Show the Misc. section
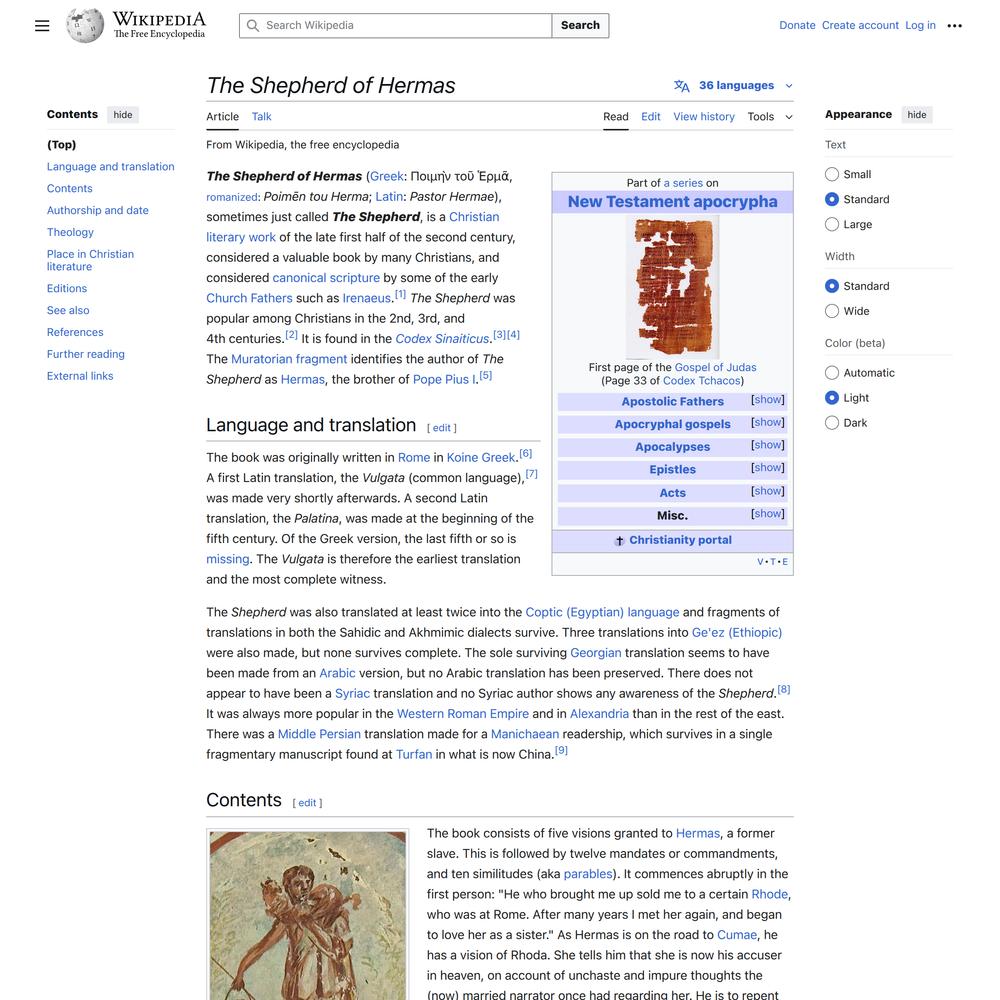 tap(768, 514)
